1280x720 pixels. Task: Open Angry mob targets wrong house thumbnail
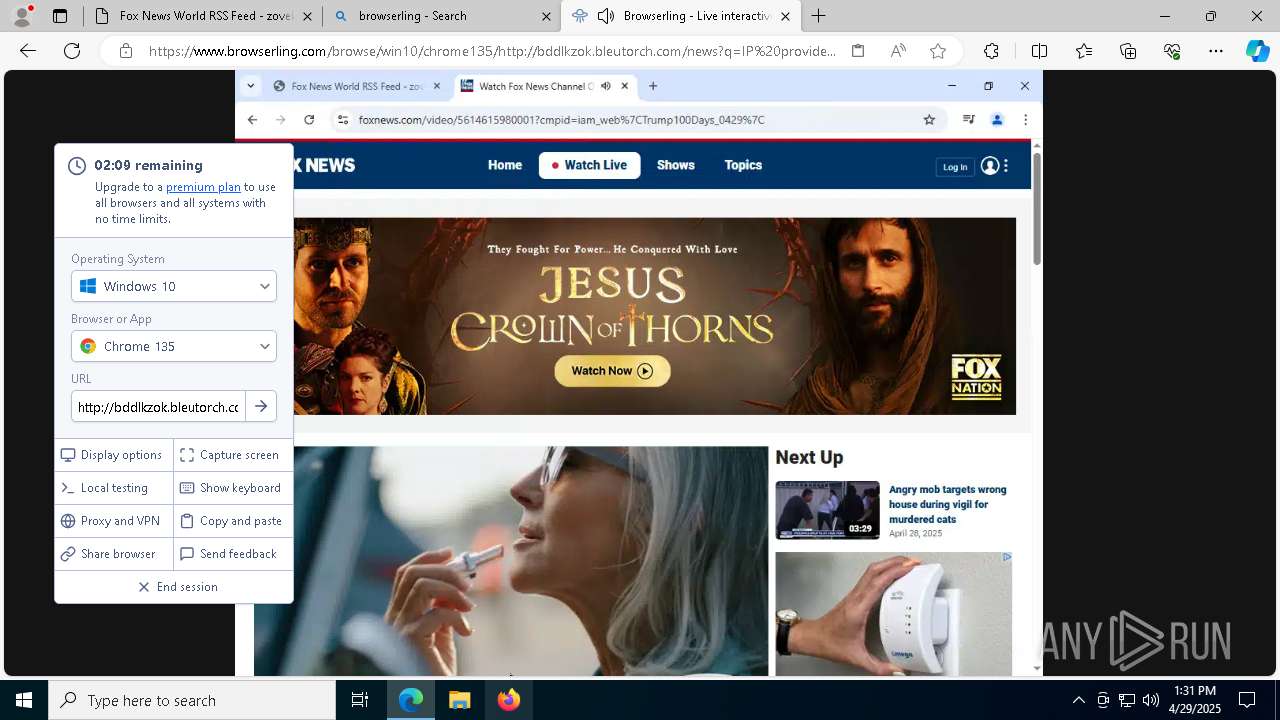(x=827, y=510)
